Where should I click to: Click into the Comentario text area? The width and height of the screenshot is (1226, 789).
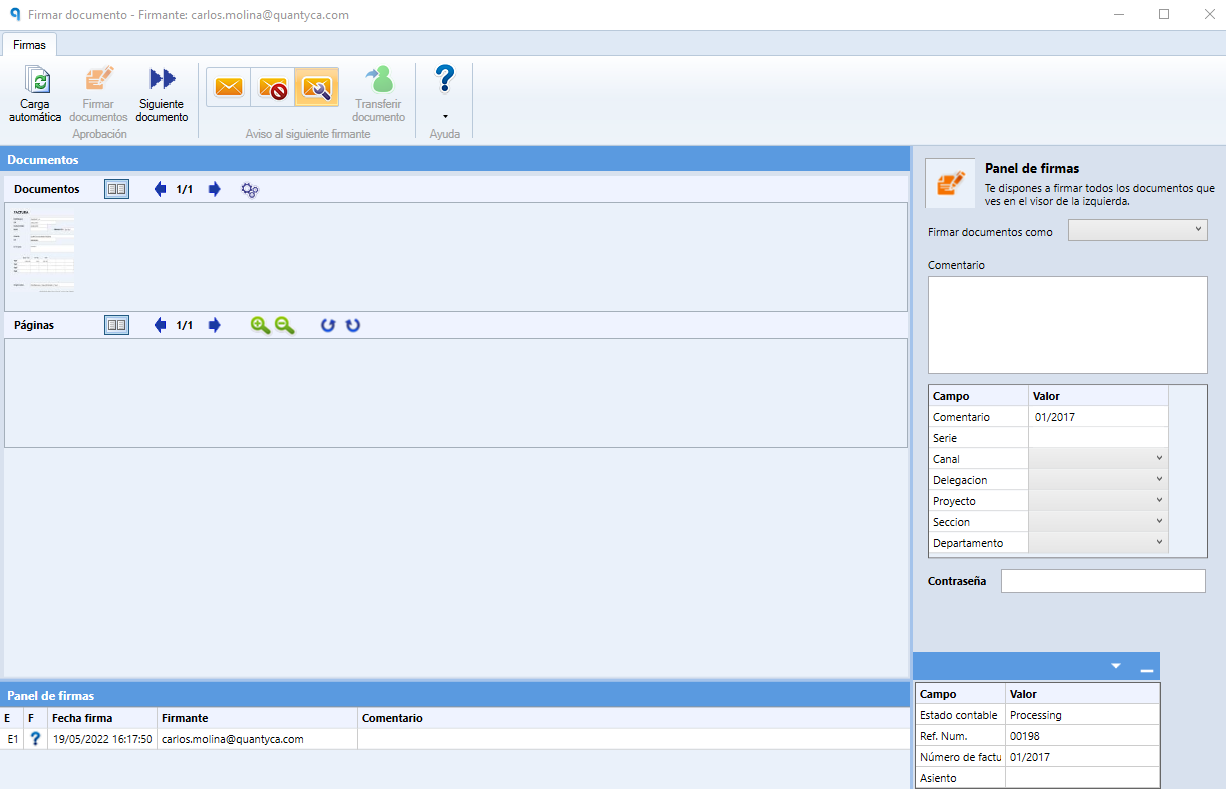(1068, 325)
